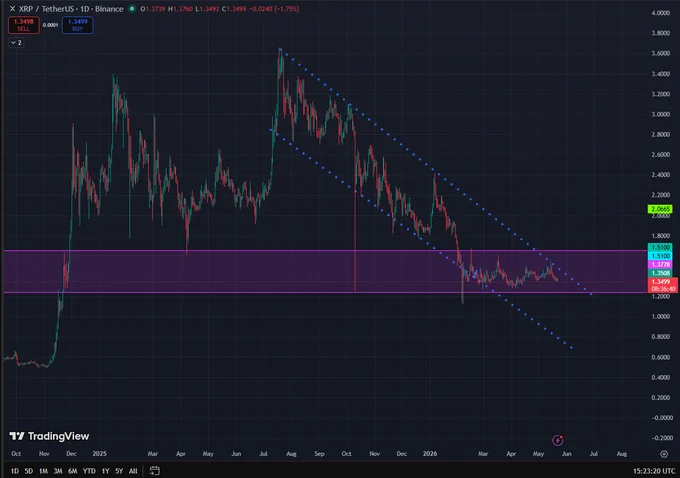Click the percentage change −0.0240 (−1.75%) text

(274, 9)
